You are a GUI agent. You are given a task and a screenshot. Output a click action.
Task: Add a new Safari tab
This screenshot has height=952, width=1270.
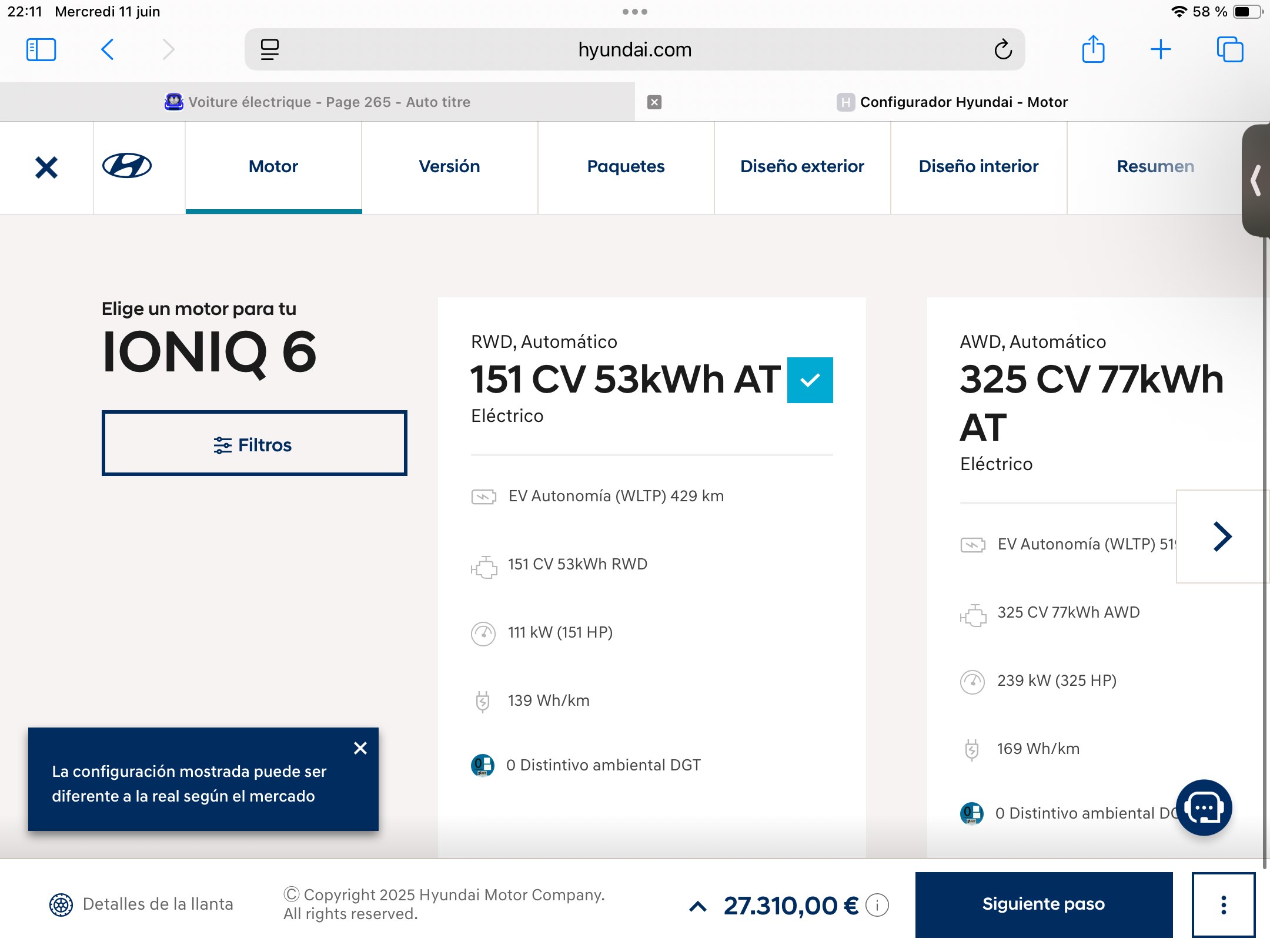pyautogui.click(x=1161, y=49)
